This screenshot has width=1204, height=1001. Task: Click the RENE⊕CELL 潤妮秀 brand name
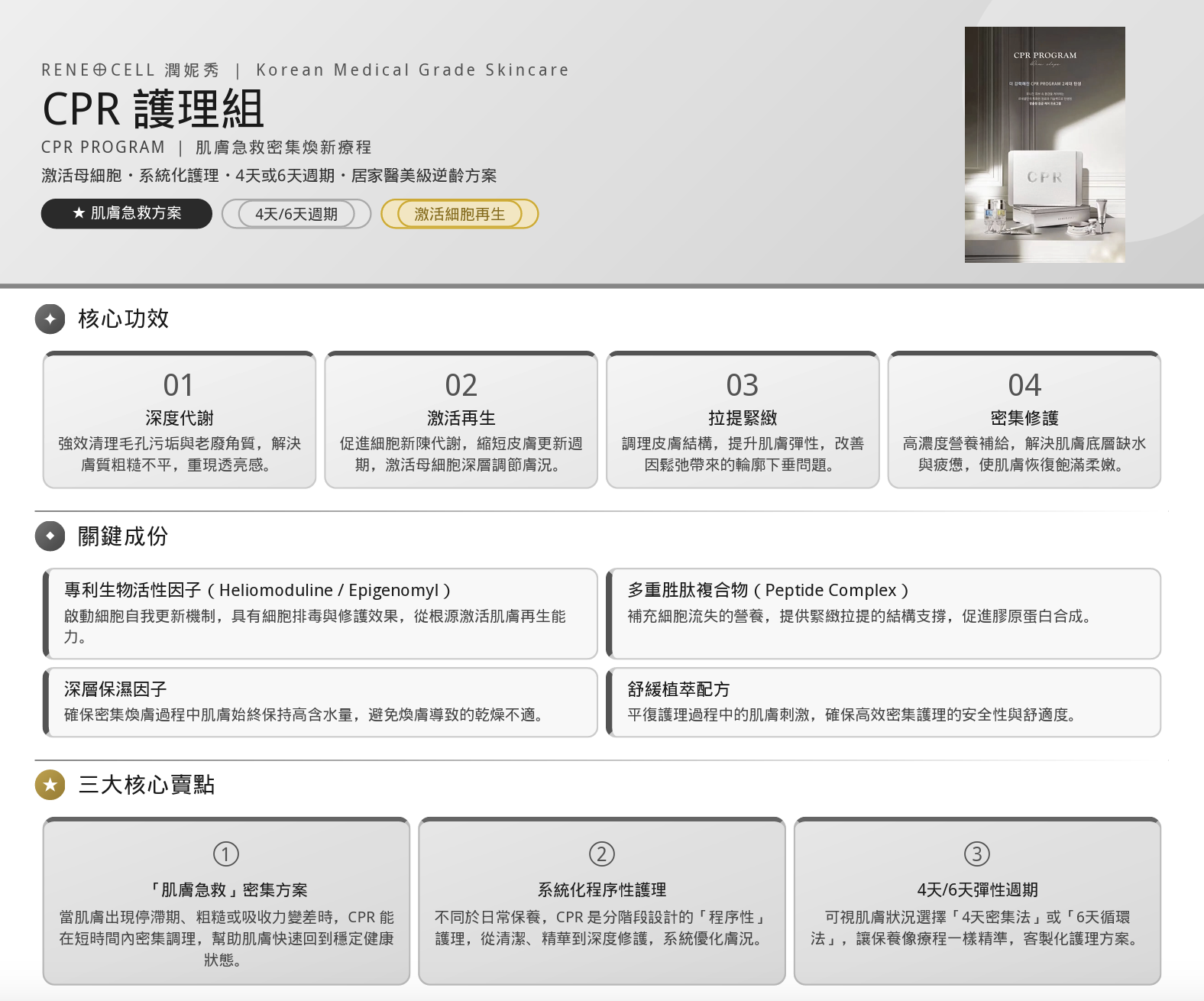(x=131, y=70)
